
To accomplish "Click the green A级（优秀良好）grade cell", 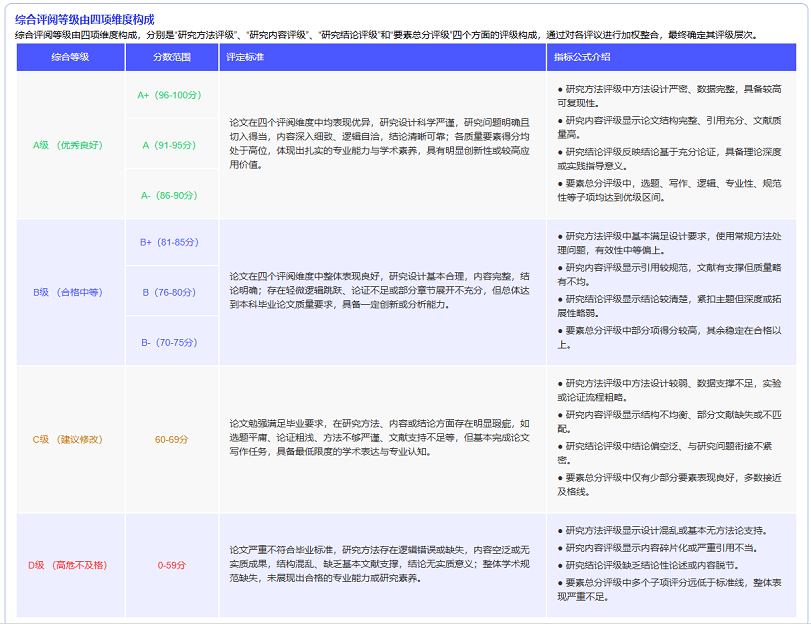I will coord(67,145).
